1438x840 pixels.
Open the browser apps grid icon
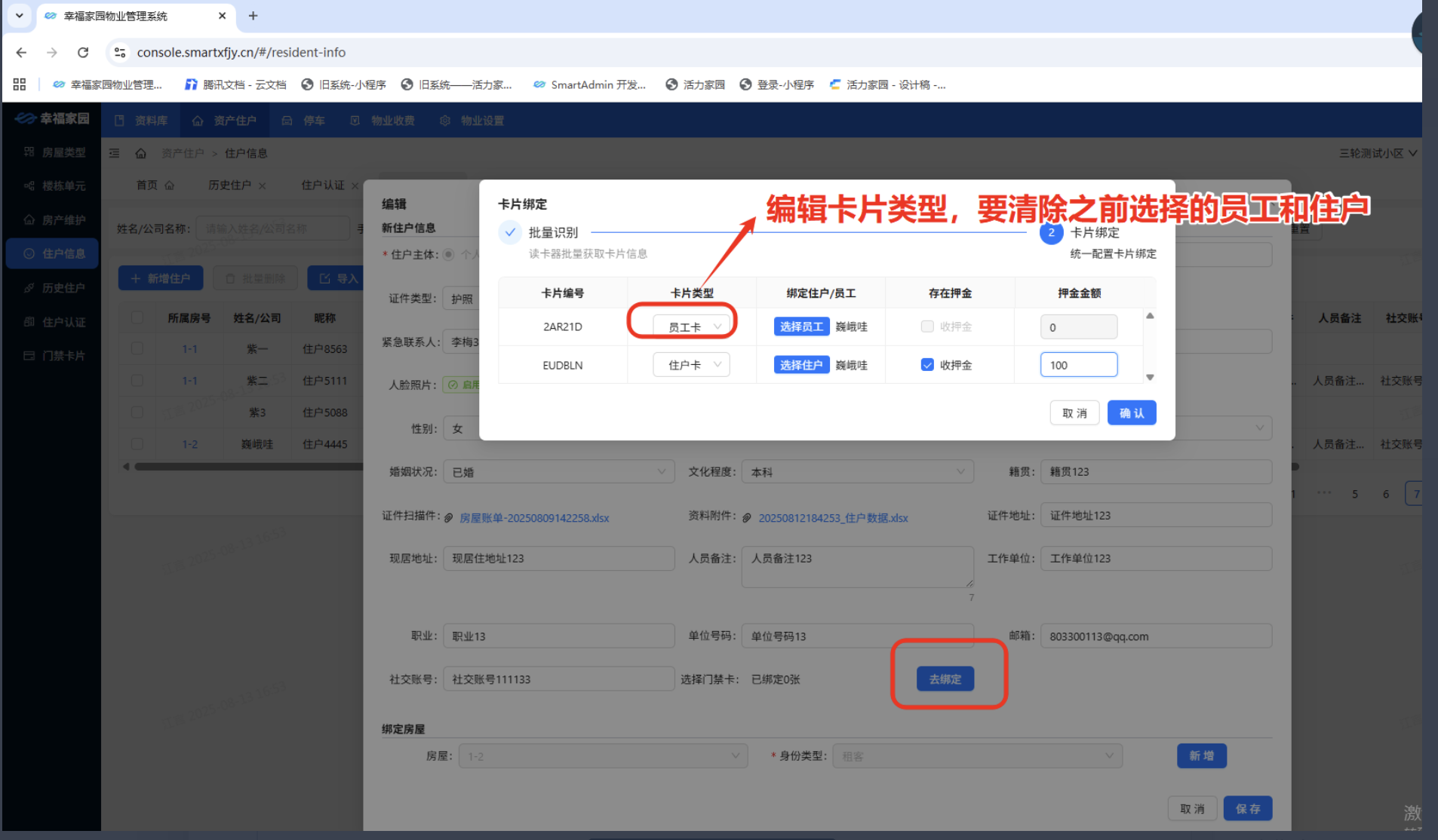coord(20,84)
